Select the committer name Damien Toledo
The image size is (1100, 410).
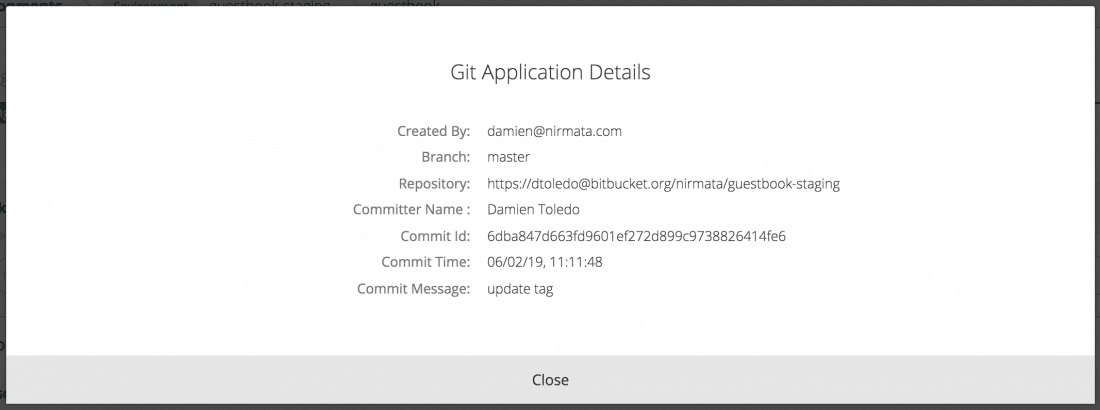point(533,209)
